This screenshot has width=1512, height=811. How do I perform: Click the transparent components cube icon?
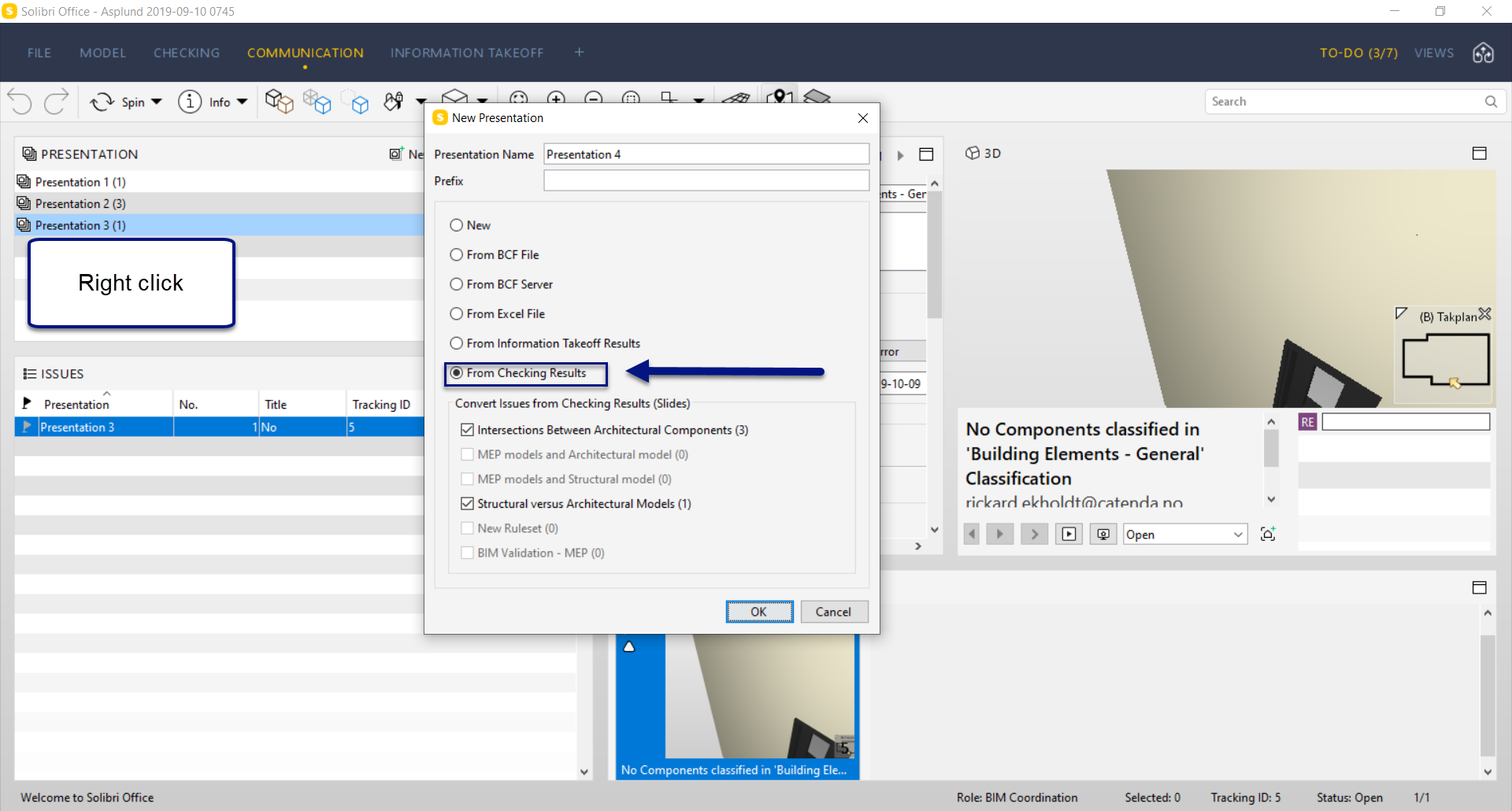pyautogui.click(x=317, y=102)
